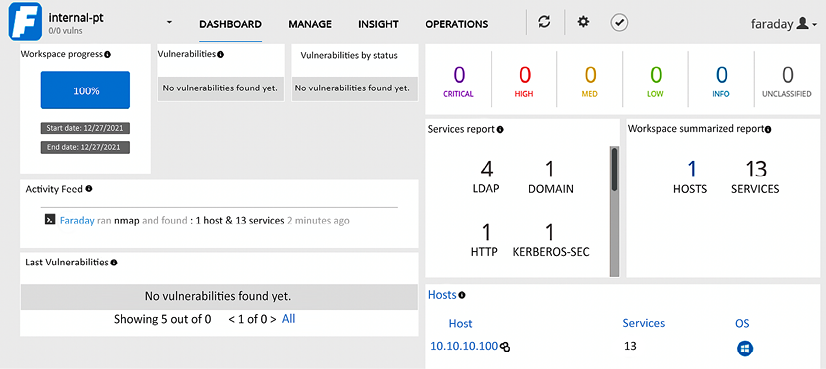Image resolution: width=826 pixels, height=369 pixels.
Task: Select the MED vulnerability counter
Action: 590,82
